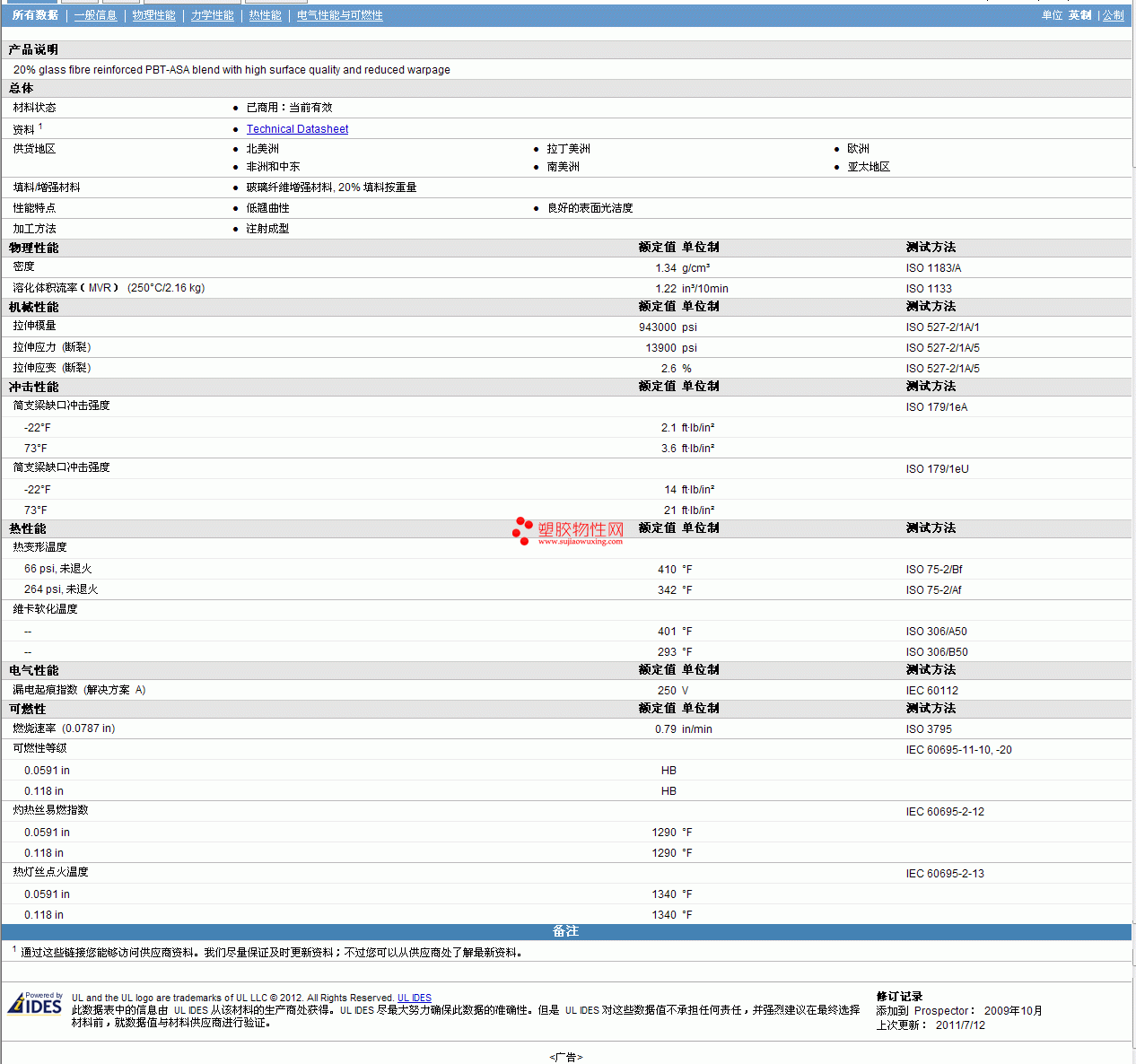Click the 拉丁美洲 supply region
This screenshot has width=1136, height=1064.
click(569, 149)
